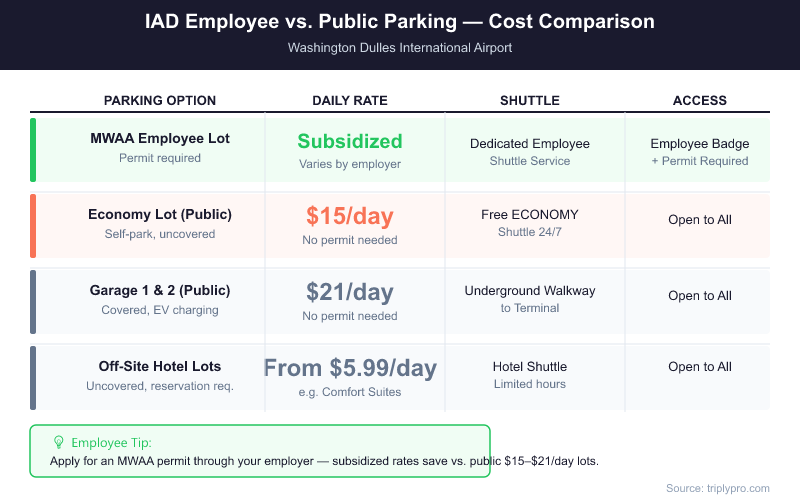Select the MWAA Employee Lot title
The image size is (800, 500).
click(160, 139)
